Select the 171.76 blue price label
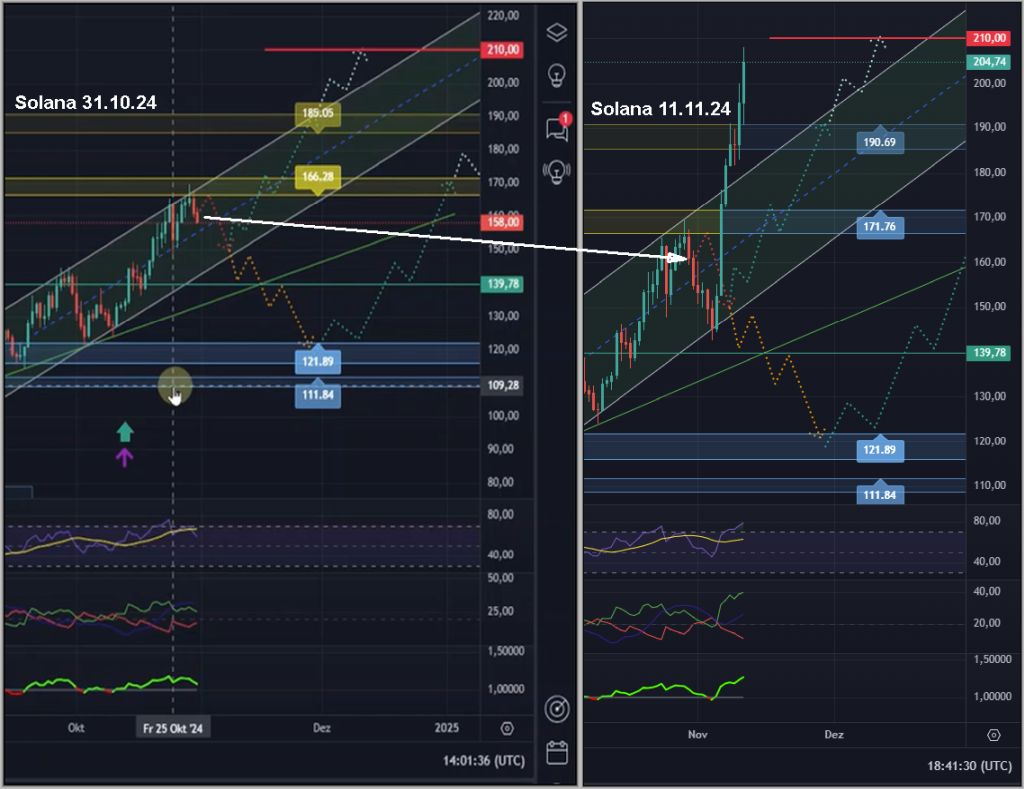This screenshot has width=1024, height=789. coord(880,228)
